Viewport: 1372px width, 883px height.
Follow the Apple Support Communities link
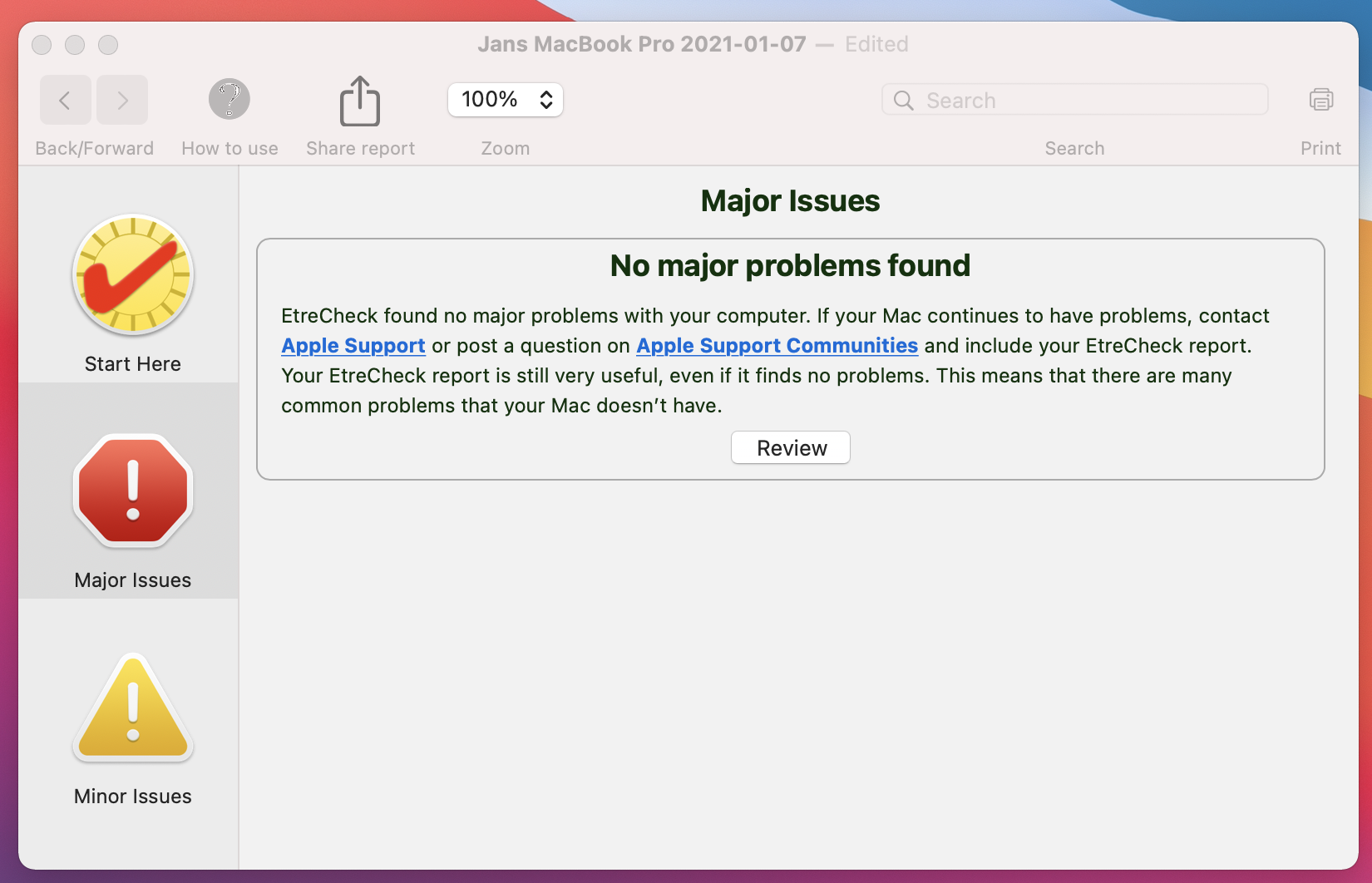point(777,346)
